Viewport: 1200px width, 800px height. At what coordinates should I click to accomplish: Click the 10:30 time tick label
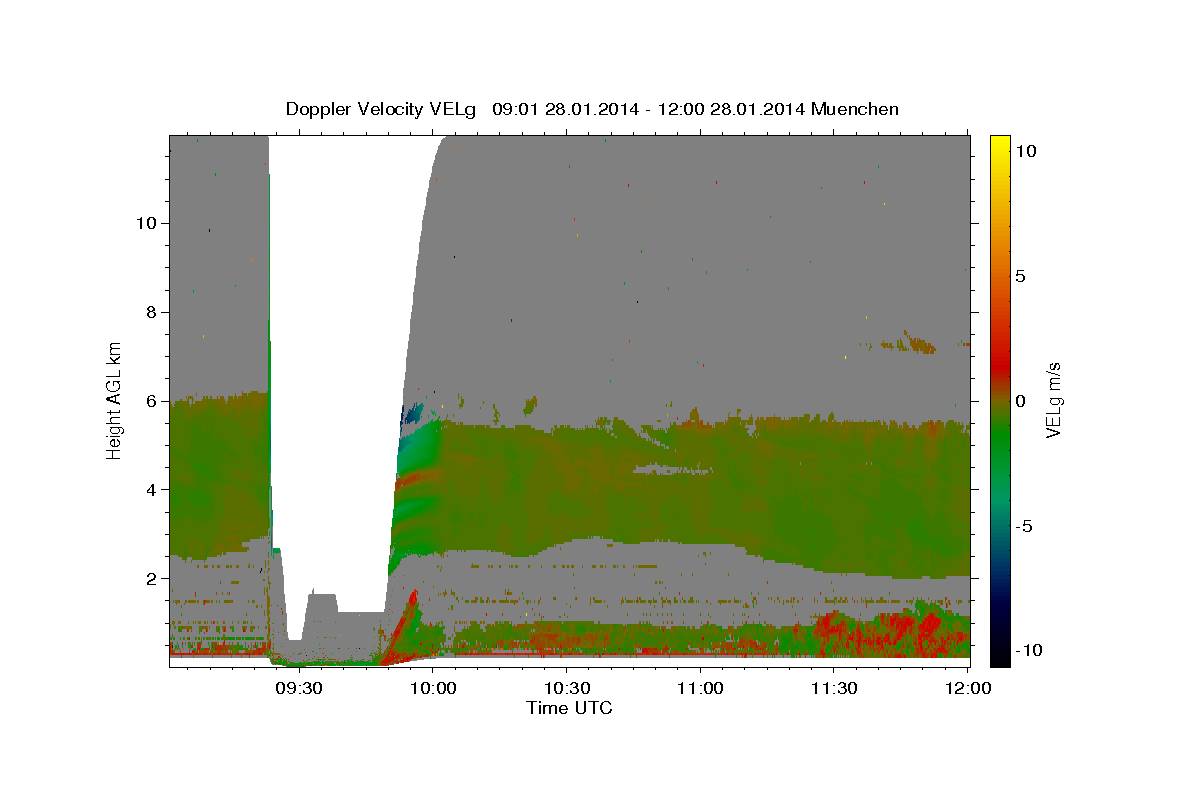tap(566, 688)
